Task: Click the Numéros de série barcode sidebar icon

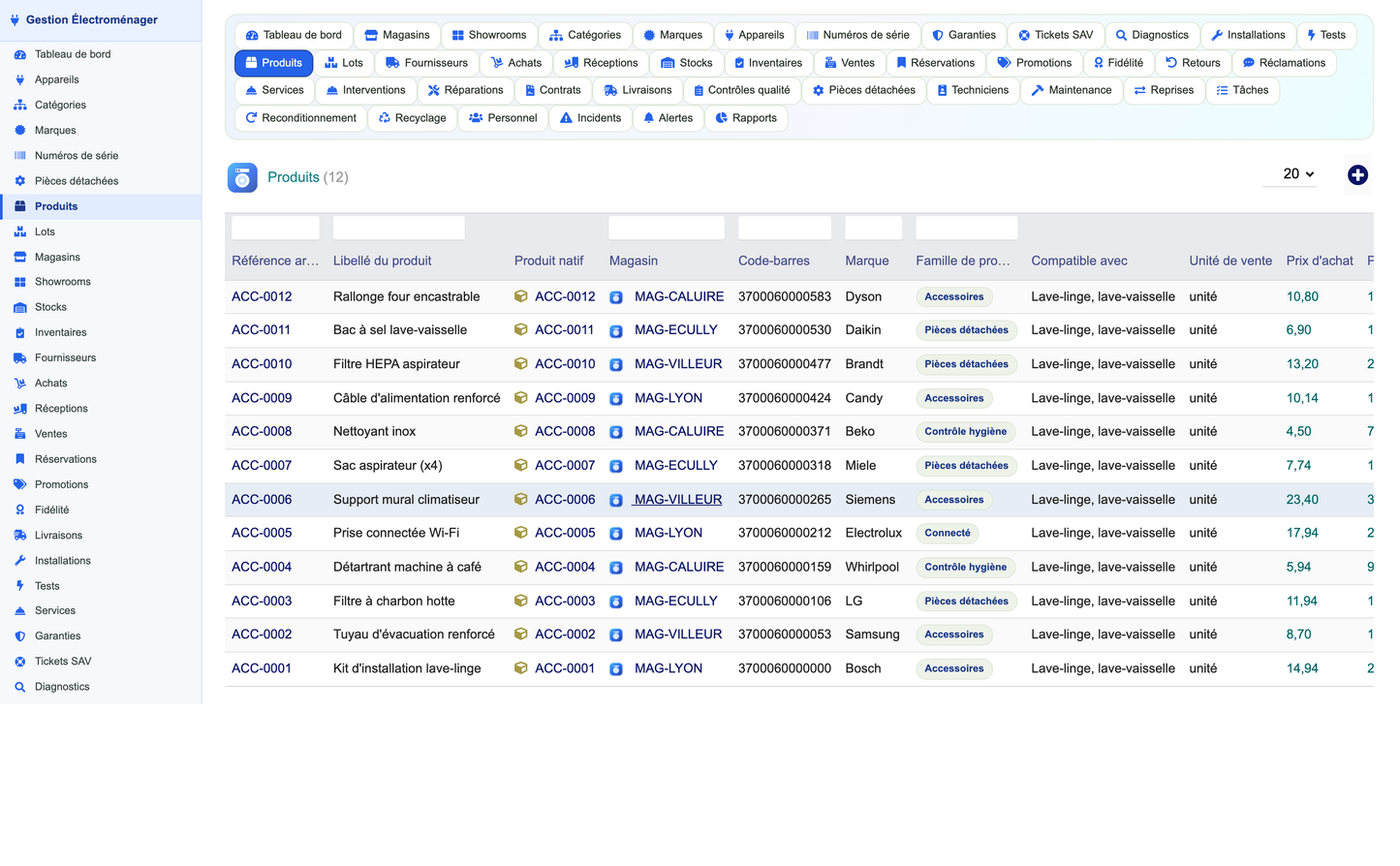Action: pyautogui.click(x=19, y=155)
